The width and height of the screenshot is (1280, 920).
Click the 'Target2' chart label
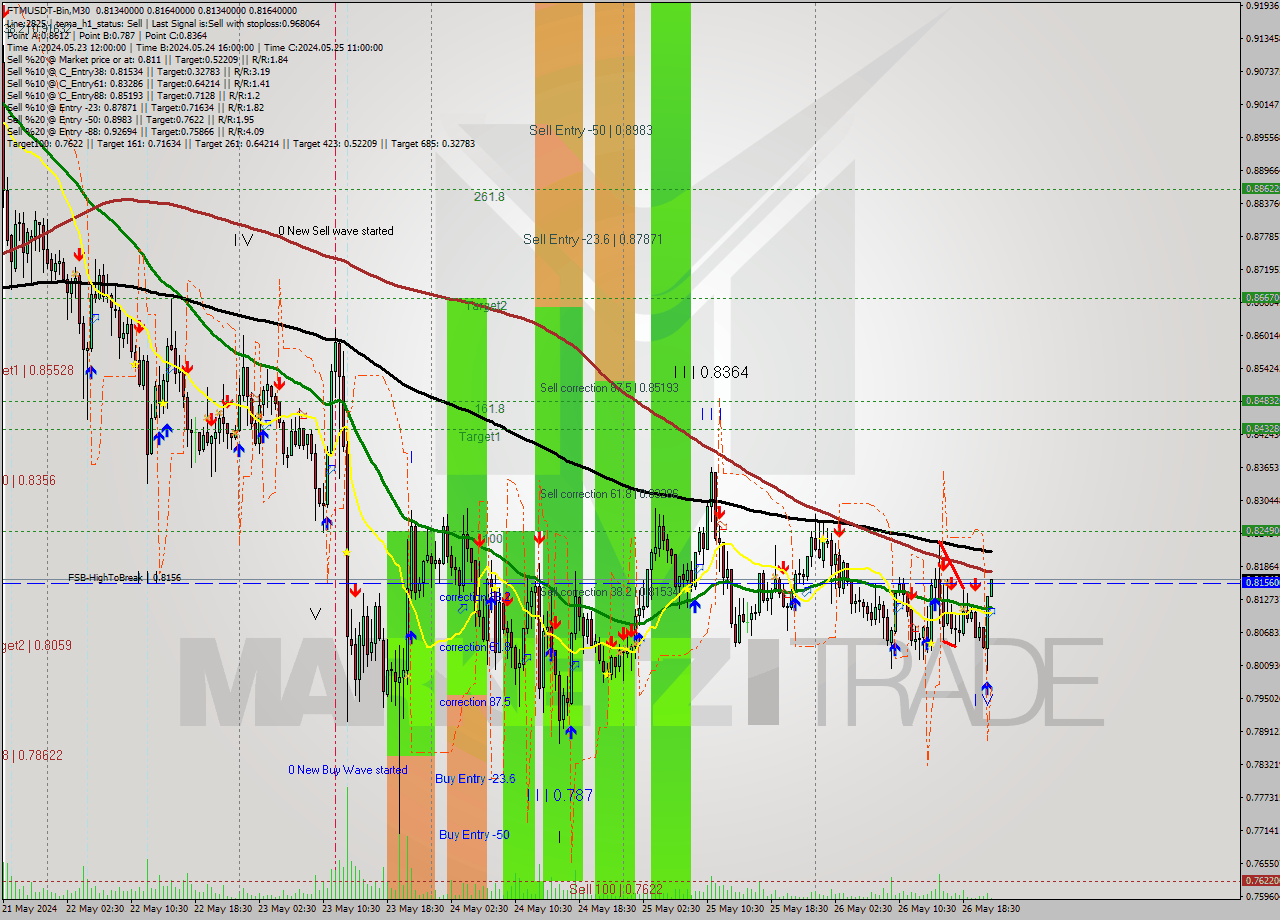pyautogui.click(x=486, y=305)
